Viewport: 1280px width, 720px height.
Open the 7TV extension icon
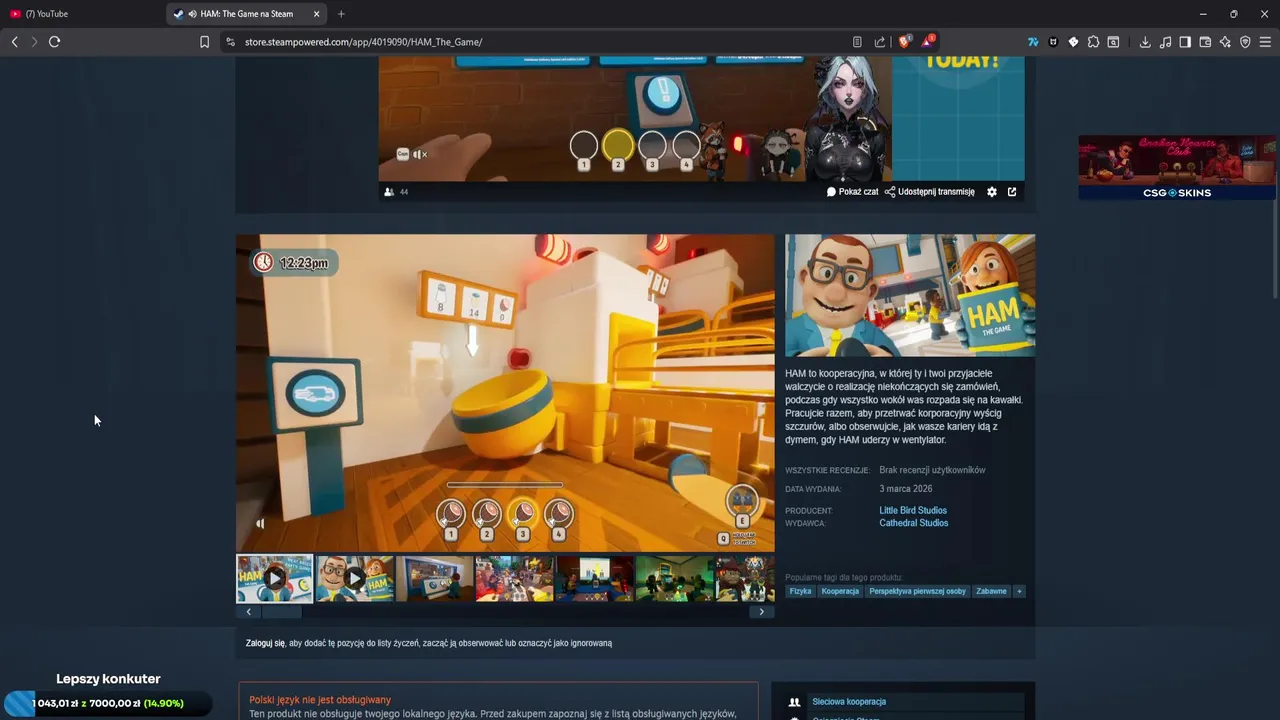click(x=1033, y=42)
